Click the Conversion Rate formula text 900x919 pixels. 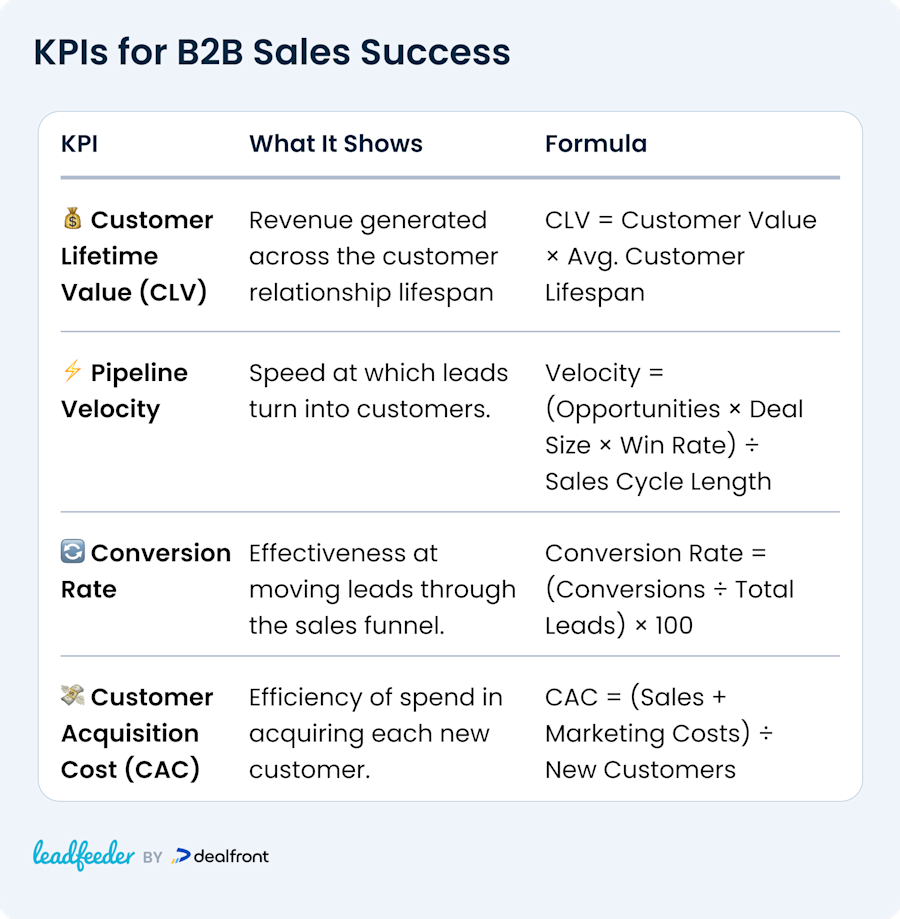point(669,589)
